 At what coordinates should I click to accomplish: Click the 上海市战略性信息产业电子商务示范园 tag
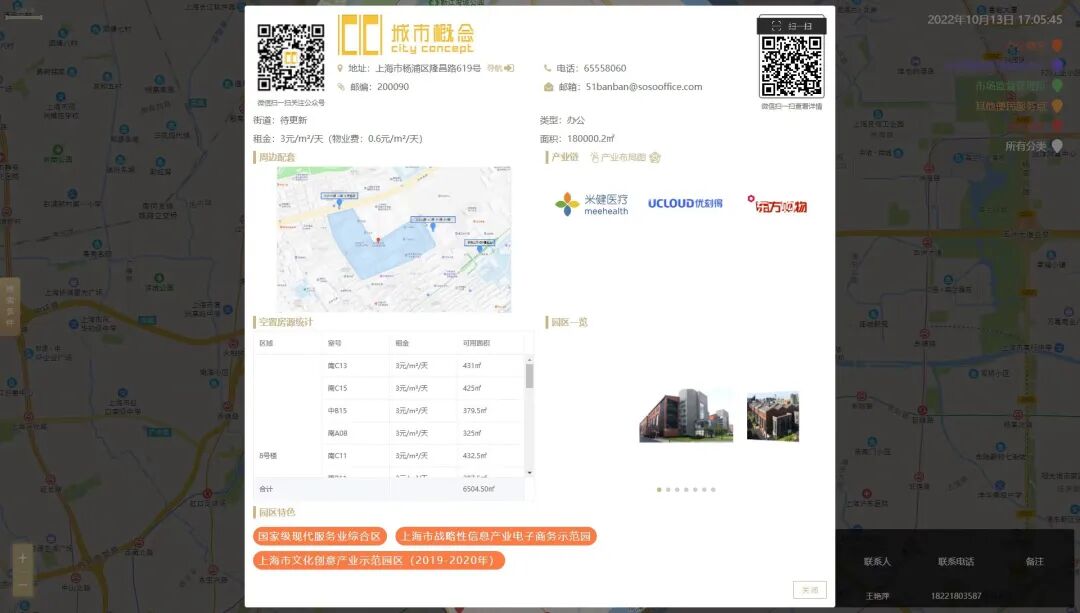[496, 536]
